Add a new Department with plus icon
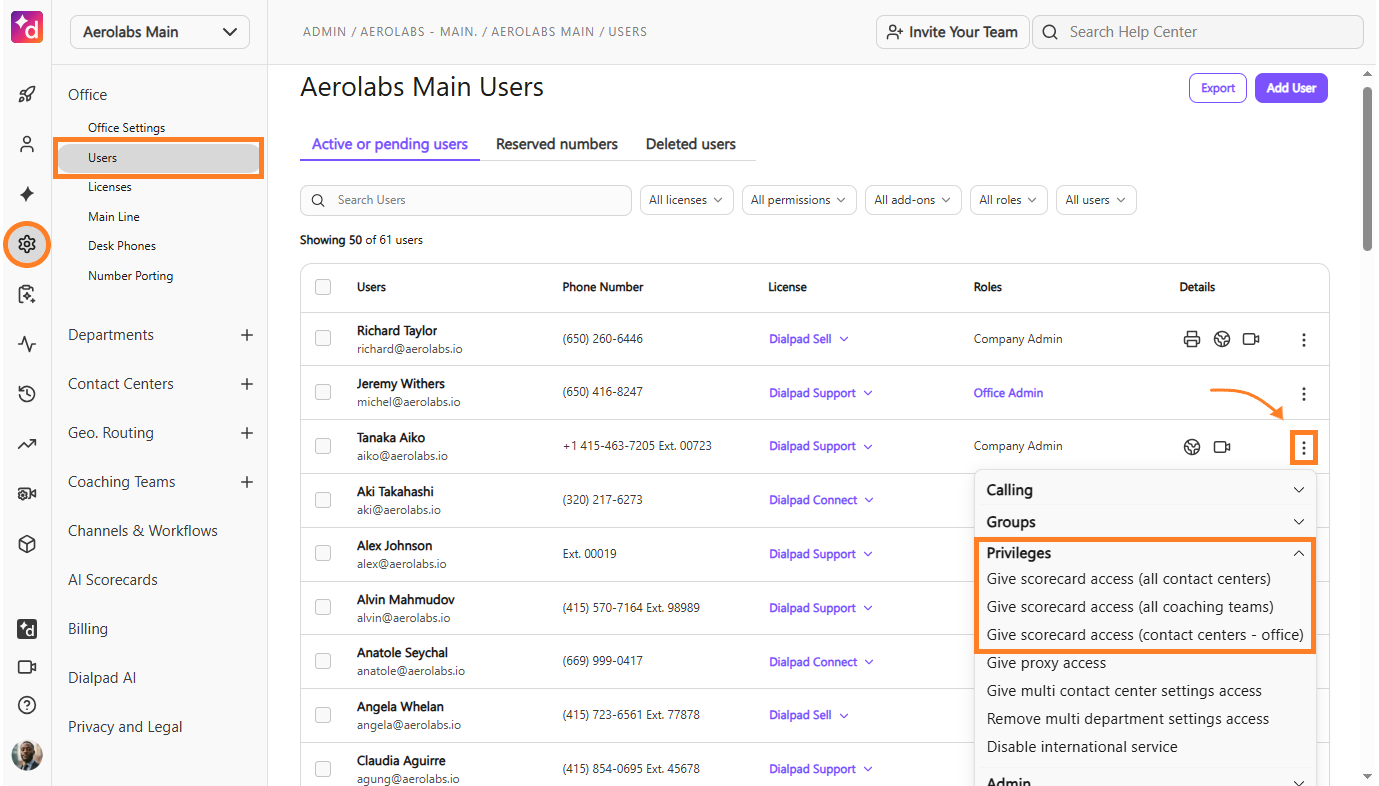Viewport: 1379px width, 786px height. pos(247,335)
